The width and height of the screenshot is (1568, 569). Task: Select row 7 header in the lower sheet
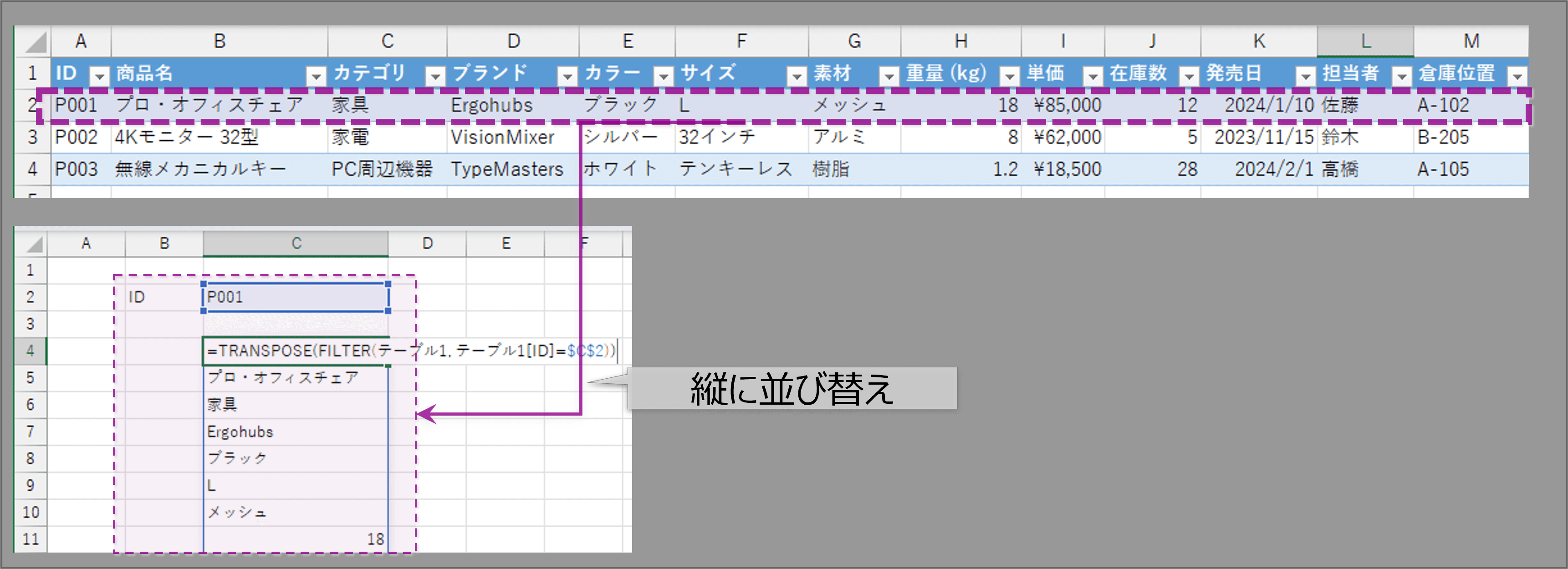click(31, 432)
